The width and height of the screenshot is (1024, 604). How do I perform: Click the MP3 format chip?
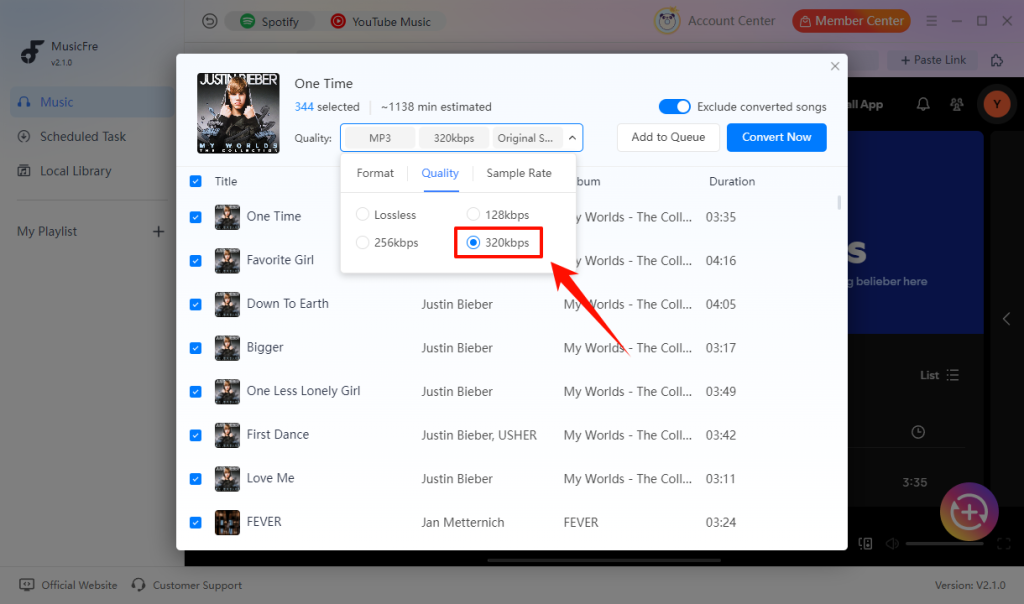click(x=379, y=138)
